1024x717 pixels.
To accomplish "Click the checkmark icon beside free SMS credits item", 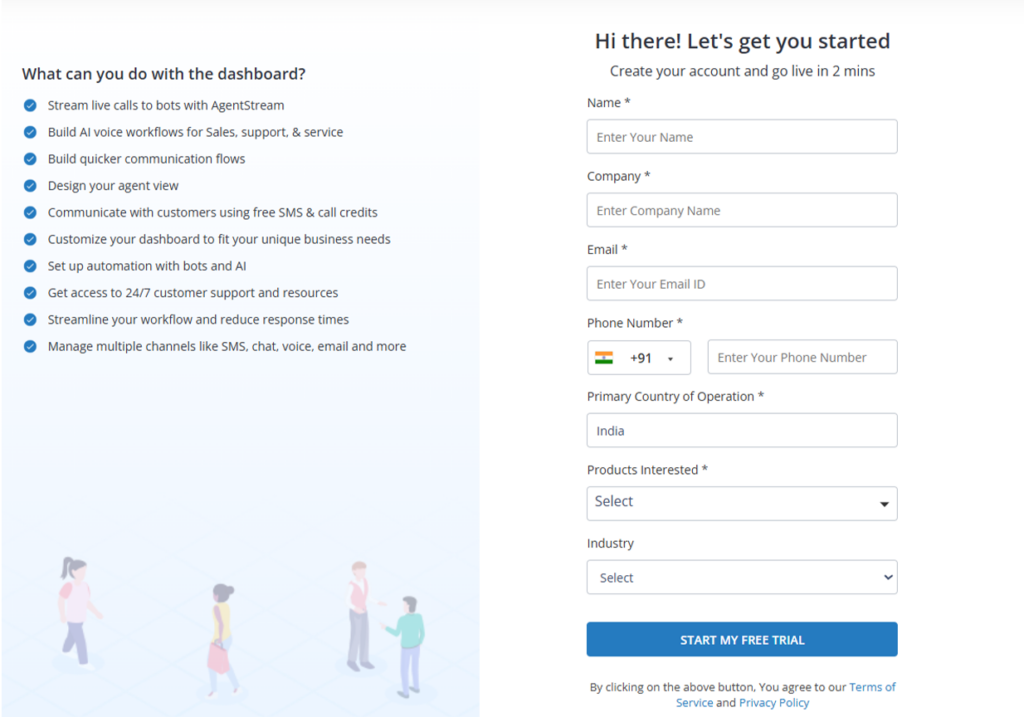I will (x=31, y=213).
